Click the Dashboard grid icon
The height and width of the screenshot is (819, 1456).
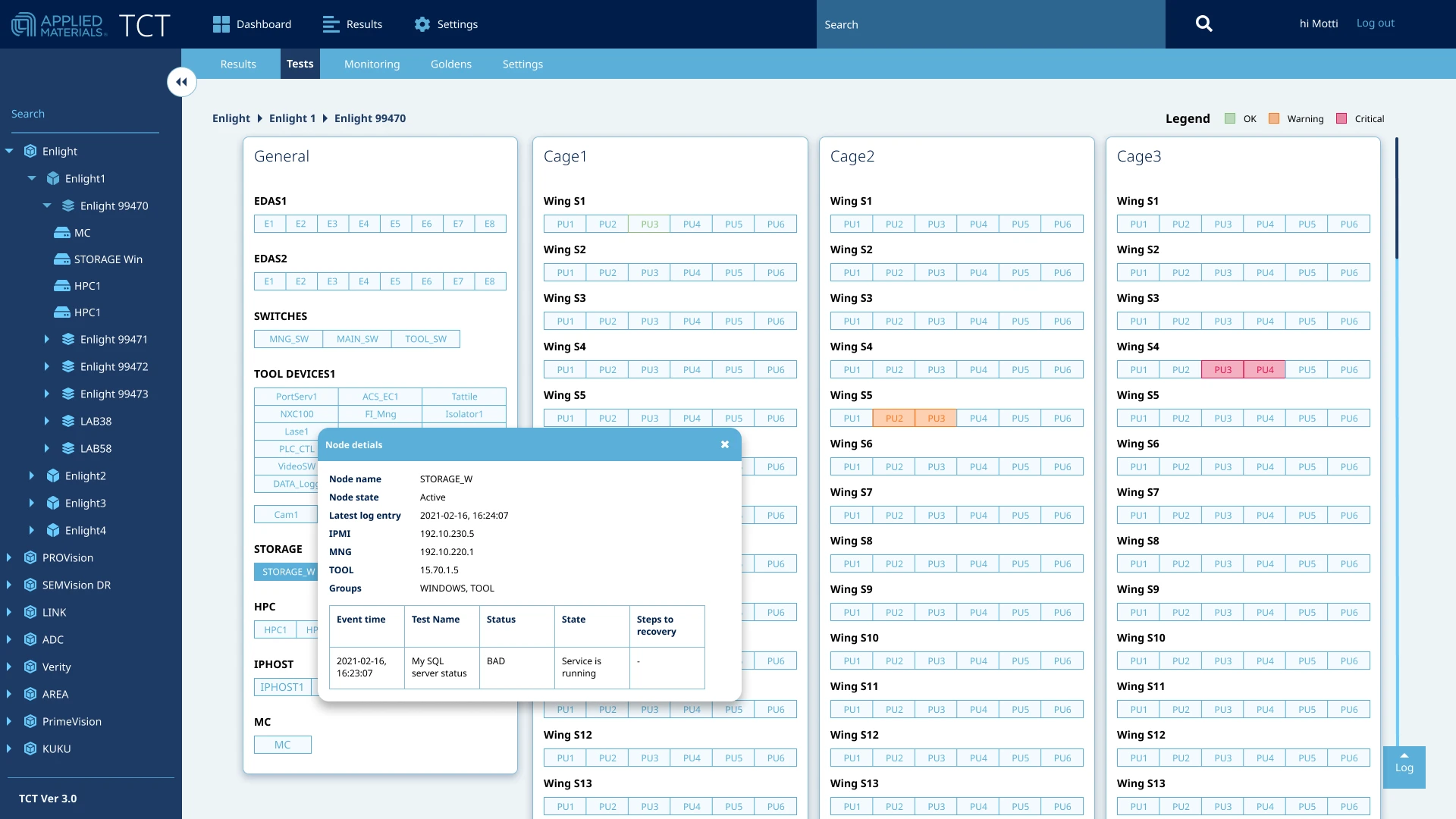(x=221, y=24)
